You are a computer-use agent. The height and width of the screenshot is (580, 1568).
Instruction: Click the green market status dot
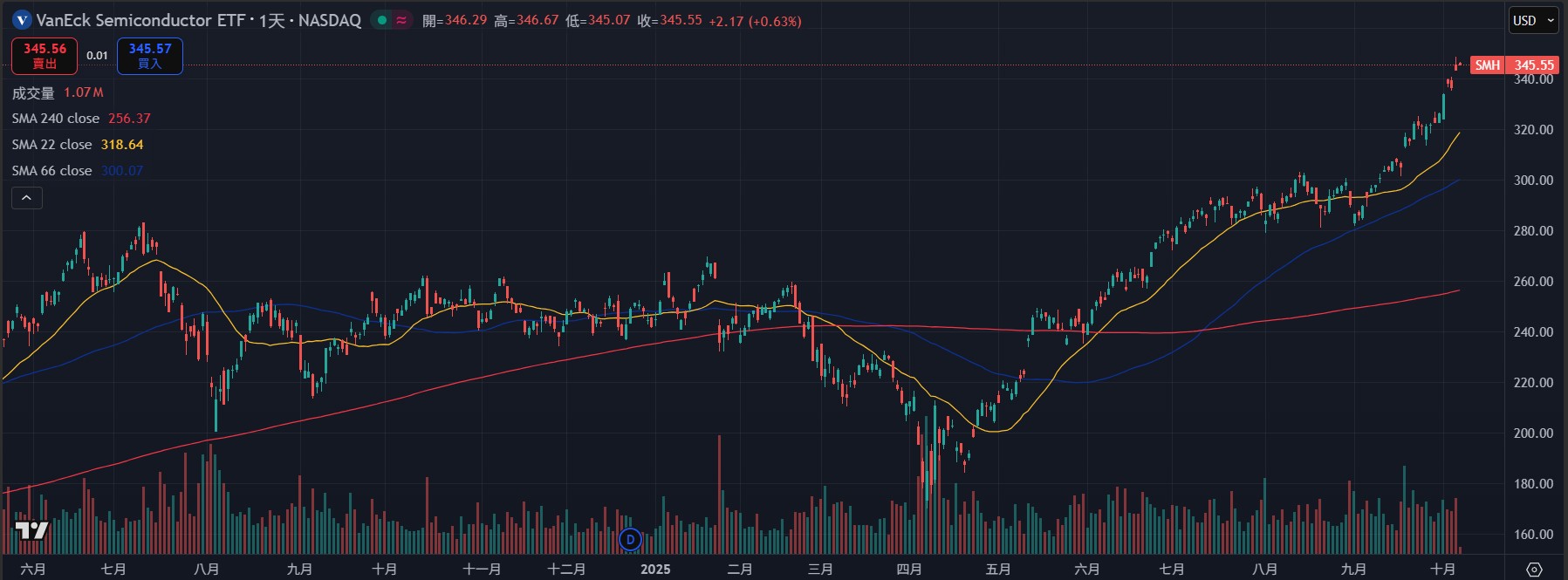pyautogui.click(x=382, y=20)
